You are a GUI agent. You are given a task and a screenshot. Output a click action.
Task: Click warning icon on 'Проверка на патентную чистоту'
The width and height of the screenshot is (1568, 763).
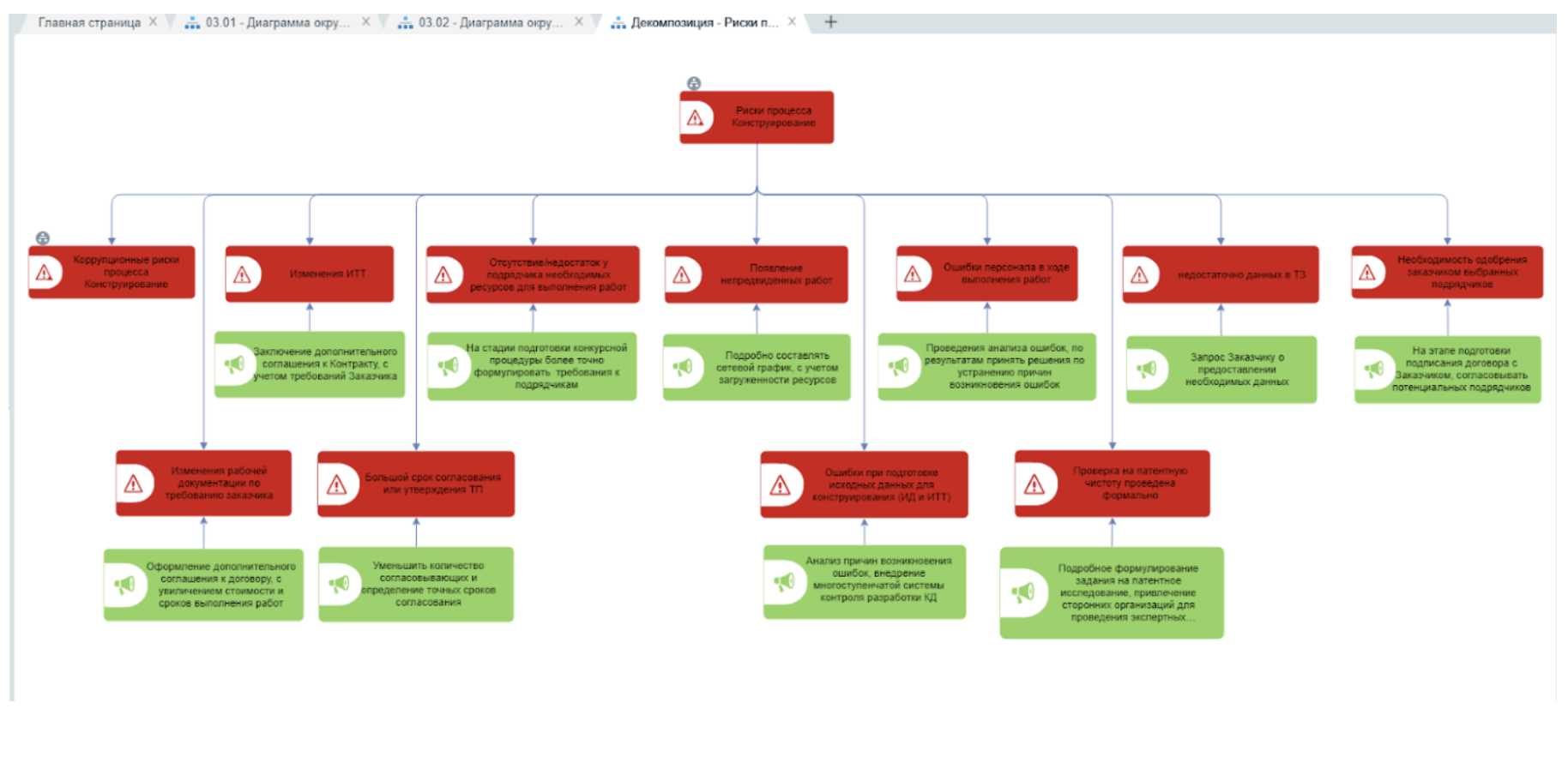pyautogui.click(x=1034, y=484)
